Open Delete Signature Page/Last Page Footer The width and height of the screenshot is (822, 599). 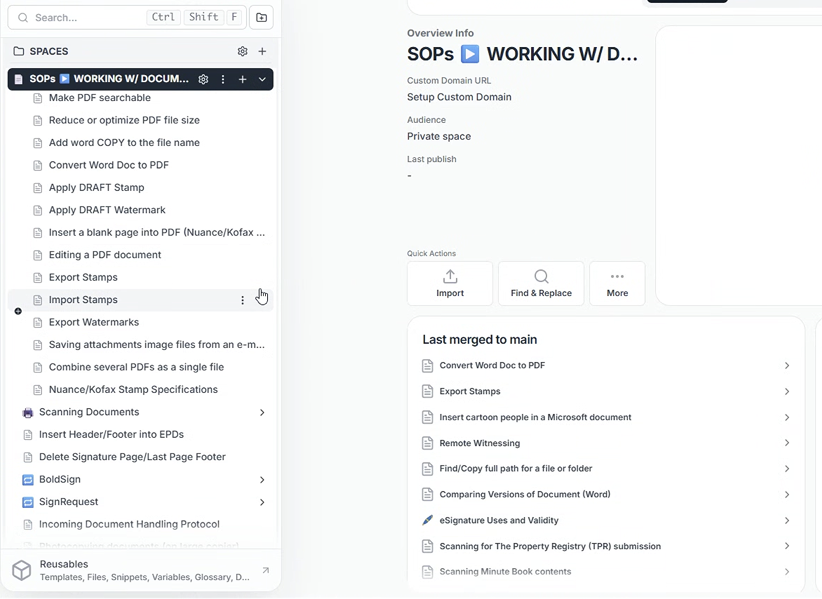point(132,457)
